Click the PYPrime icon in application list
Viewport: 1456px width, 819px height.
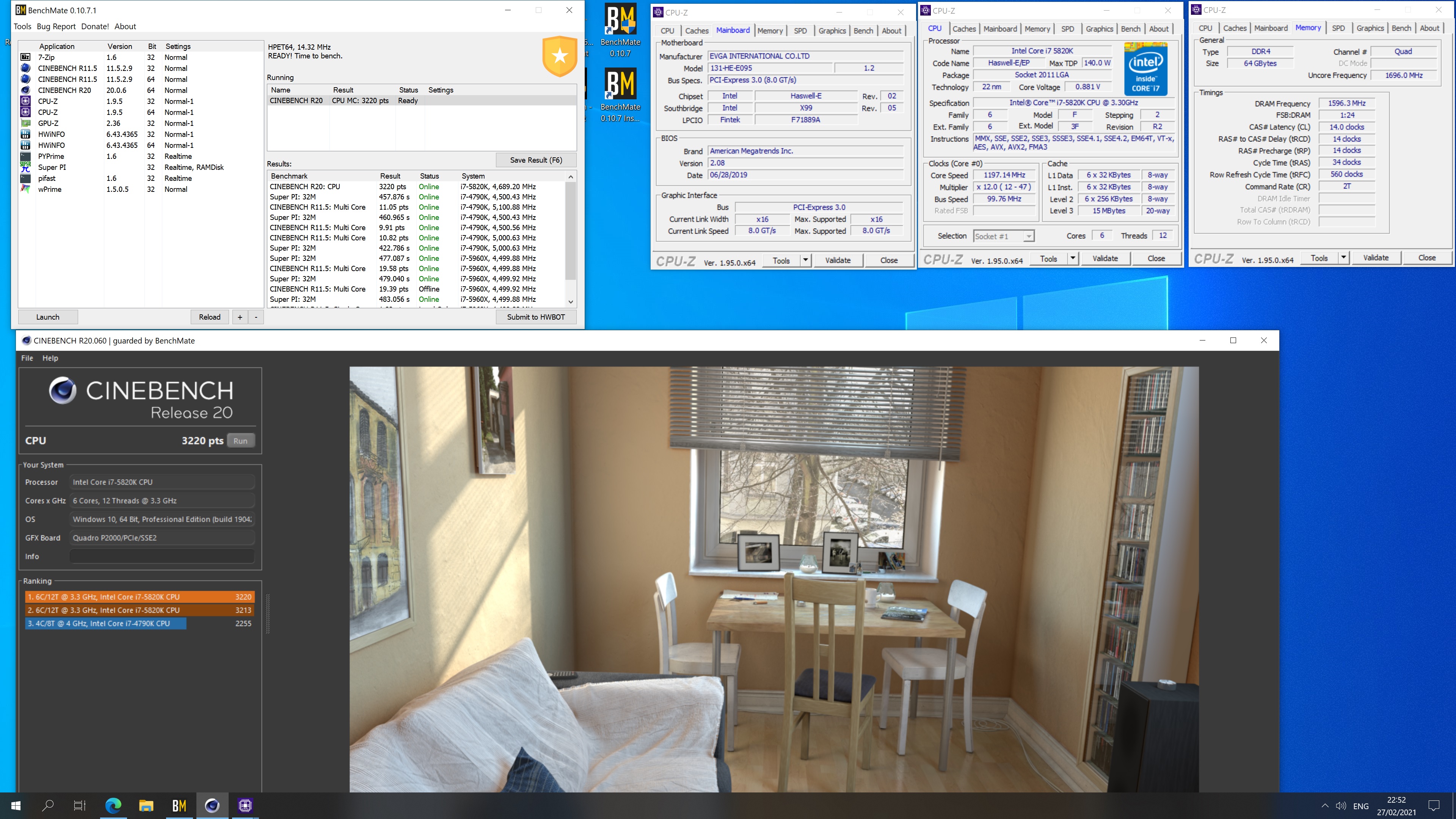[x=25, y=156]
